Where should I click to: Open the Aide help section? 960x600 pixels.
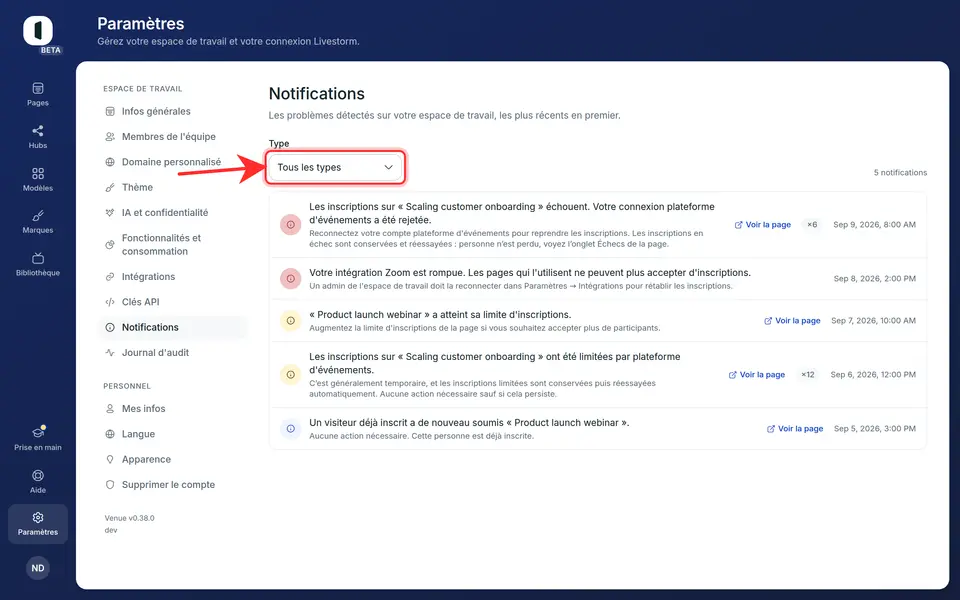coord(38,481)
